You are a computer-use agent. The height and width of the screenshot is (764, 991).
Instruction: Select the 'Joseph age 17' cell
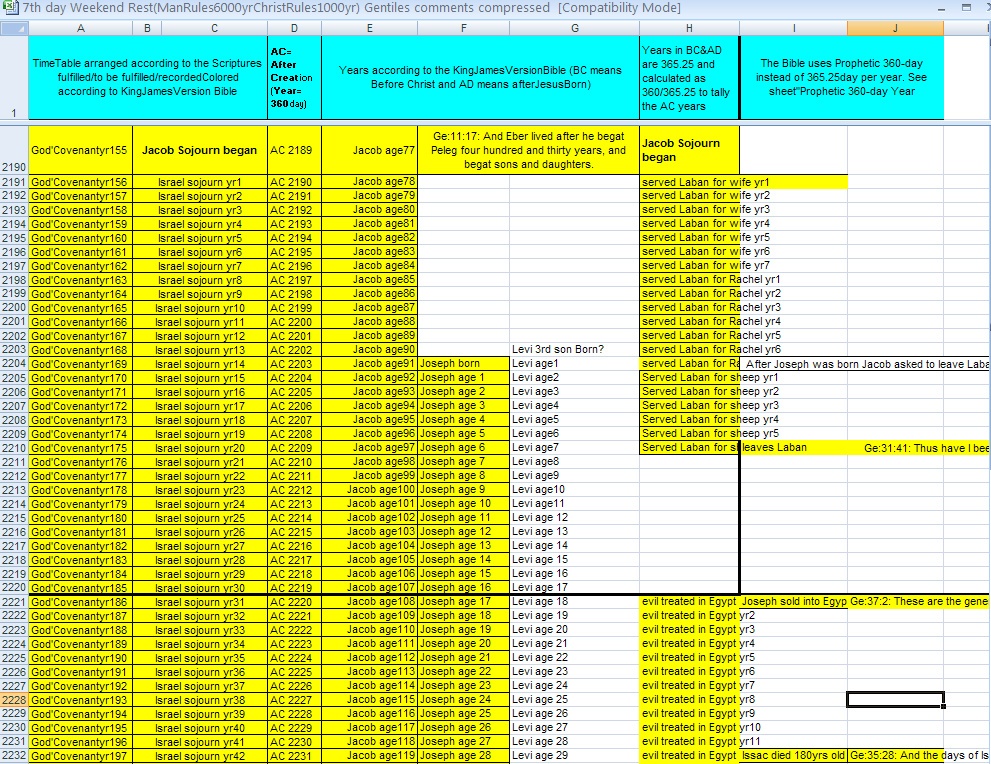tap(463, 602)
